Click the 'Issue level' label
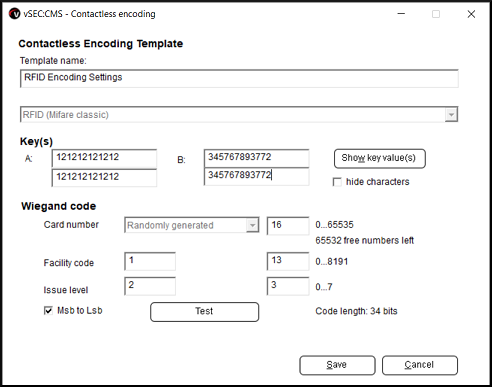 (x=66, y=290)
